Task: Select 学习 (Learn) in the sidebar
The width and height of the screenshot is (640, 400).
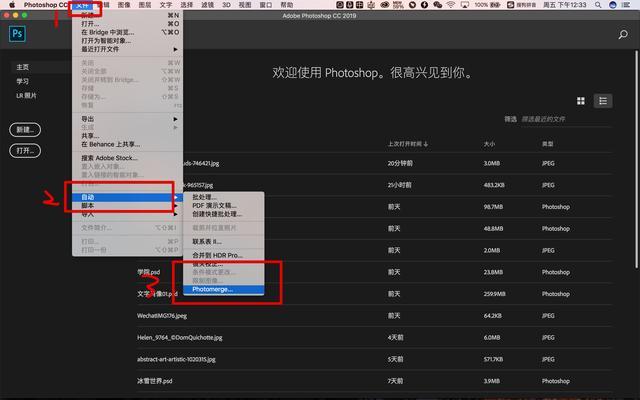Action: (x=22, y=81)
